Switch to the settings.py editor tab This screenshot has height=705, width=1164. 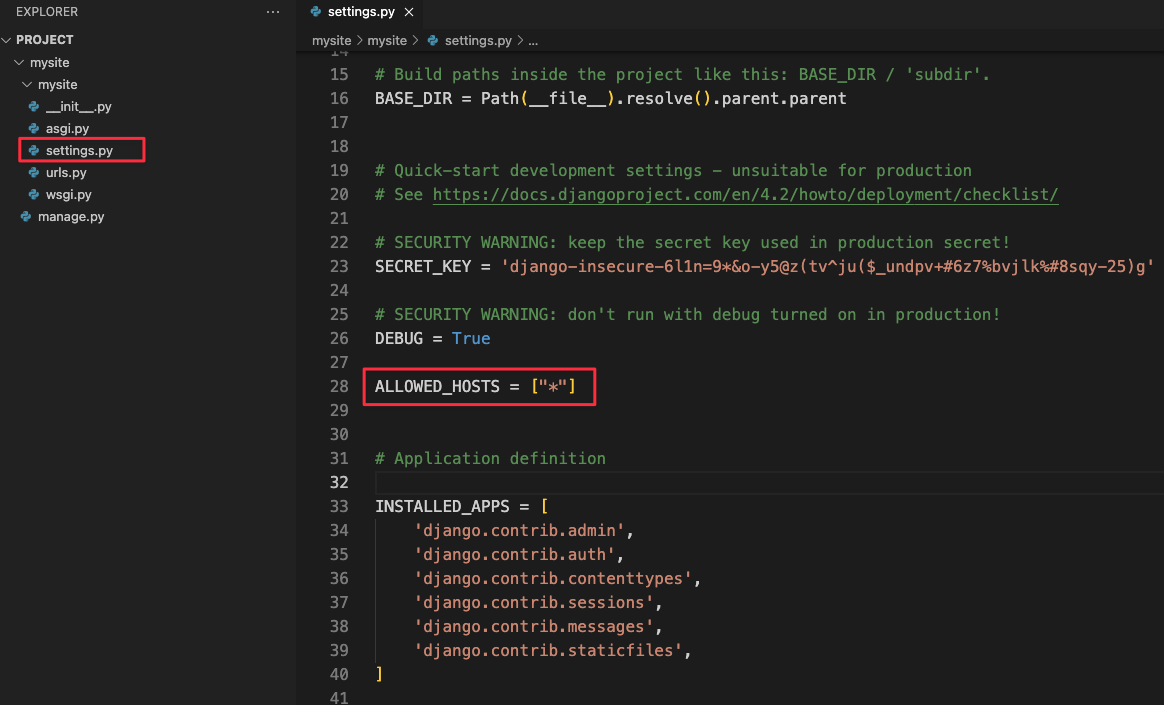(361, 12)
